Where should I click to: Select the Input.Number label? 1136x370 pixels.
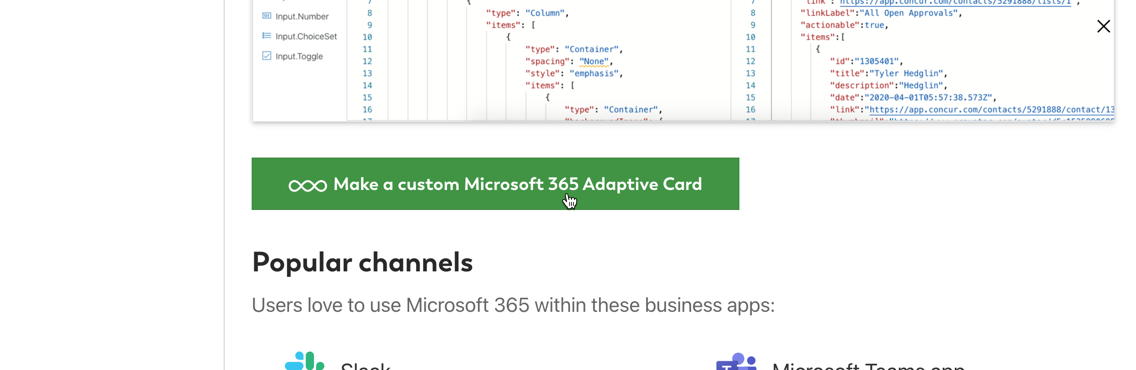pyautogui.click(x=302, y=16)
